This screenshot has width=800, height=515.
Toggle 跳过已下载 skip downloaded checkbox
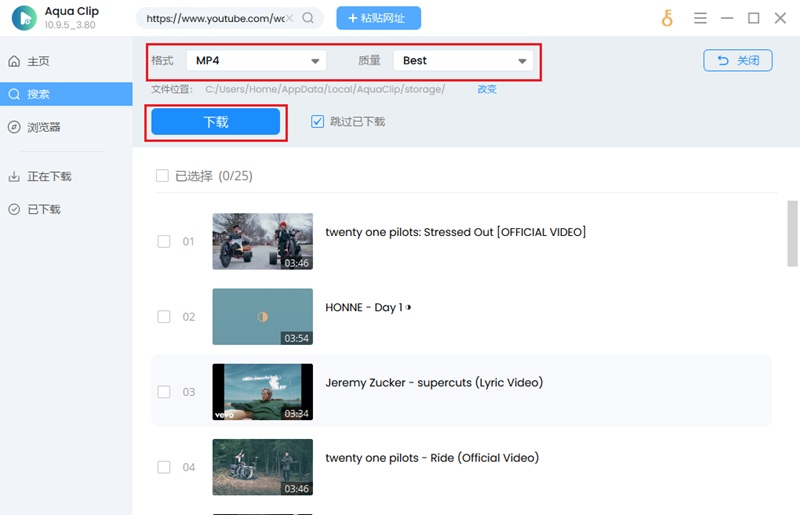pos(317,121)
